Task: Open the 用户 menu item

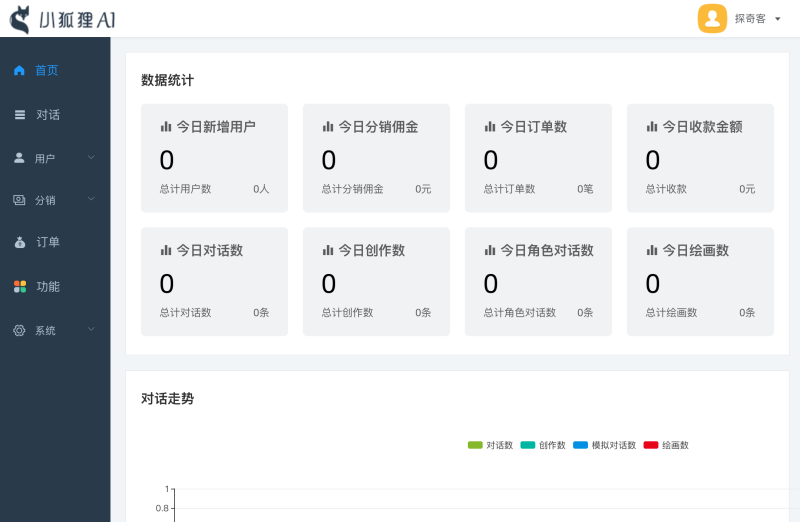Action: coord(55,158)
